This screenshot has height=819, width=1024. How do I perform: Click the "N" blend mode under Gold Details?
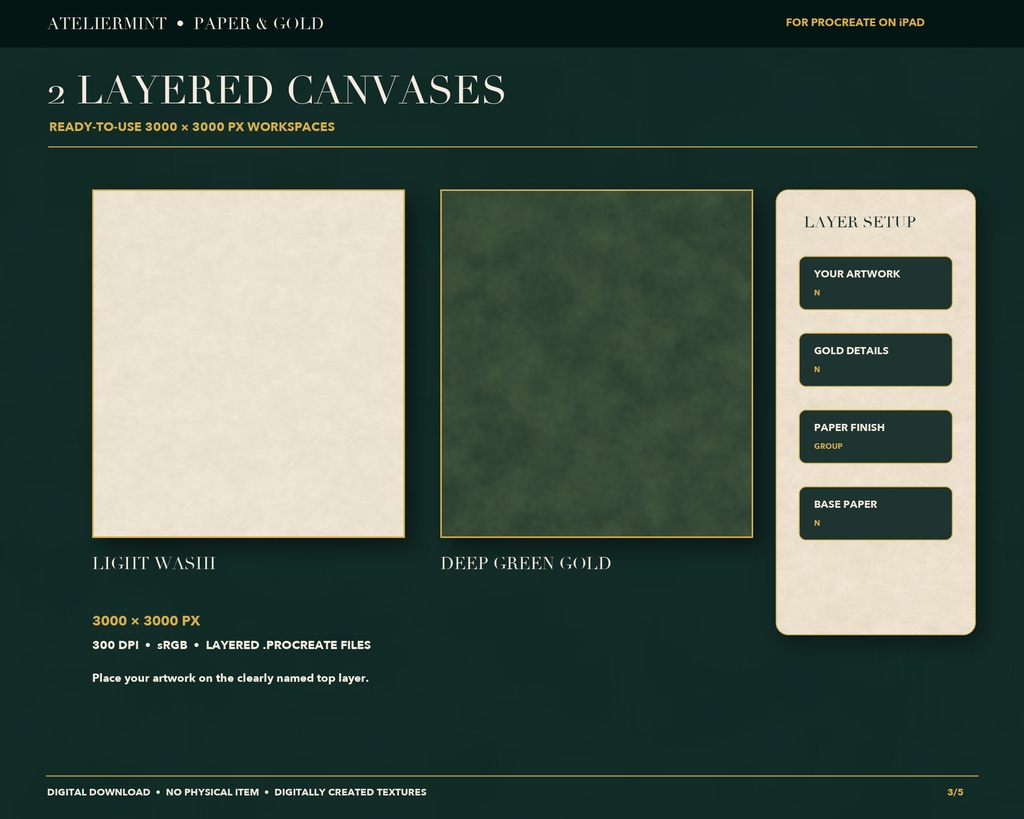(817, 370)
